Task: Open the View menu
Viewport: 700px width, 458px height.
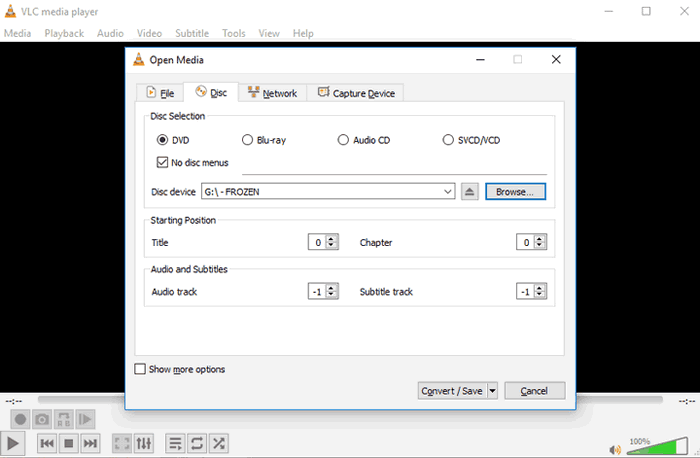Action: coord(269,33)
